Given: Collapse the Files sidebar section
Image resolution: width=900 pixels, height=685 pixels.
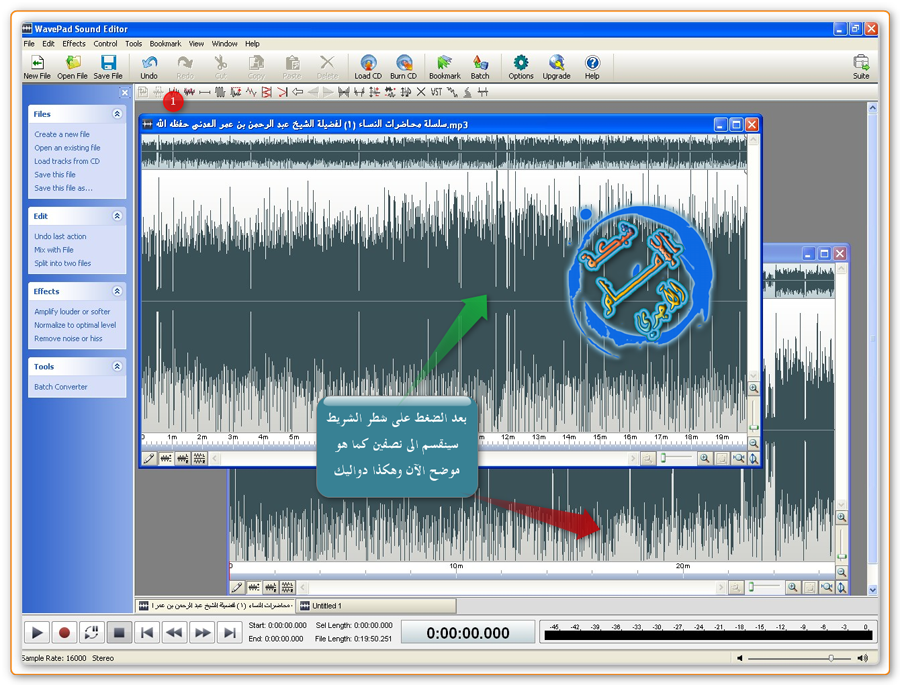Looking at the screenshot, I should click(x=117, y=114).
